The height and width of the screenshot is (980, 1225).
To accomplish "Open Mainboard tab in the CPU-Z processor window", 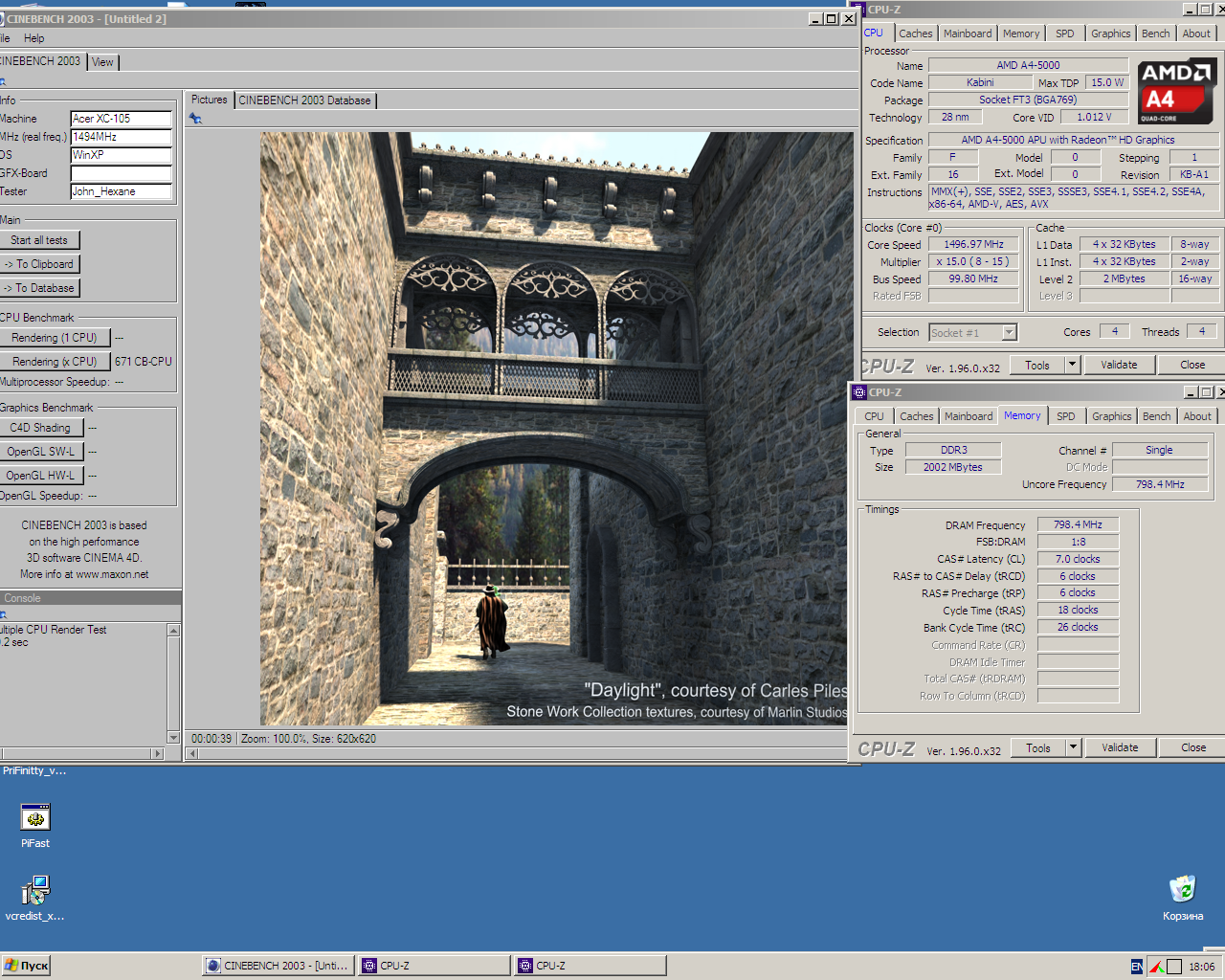I will [968, 33].
